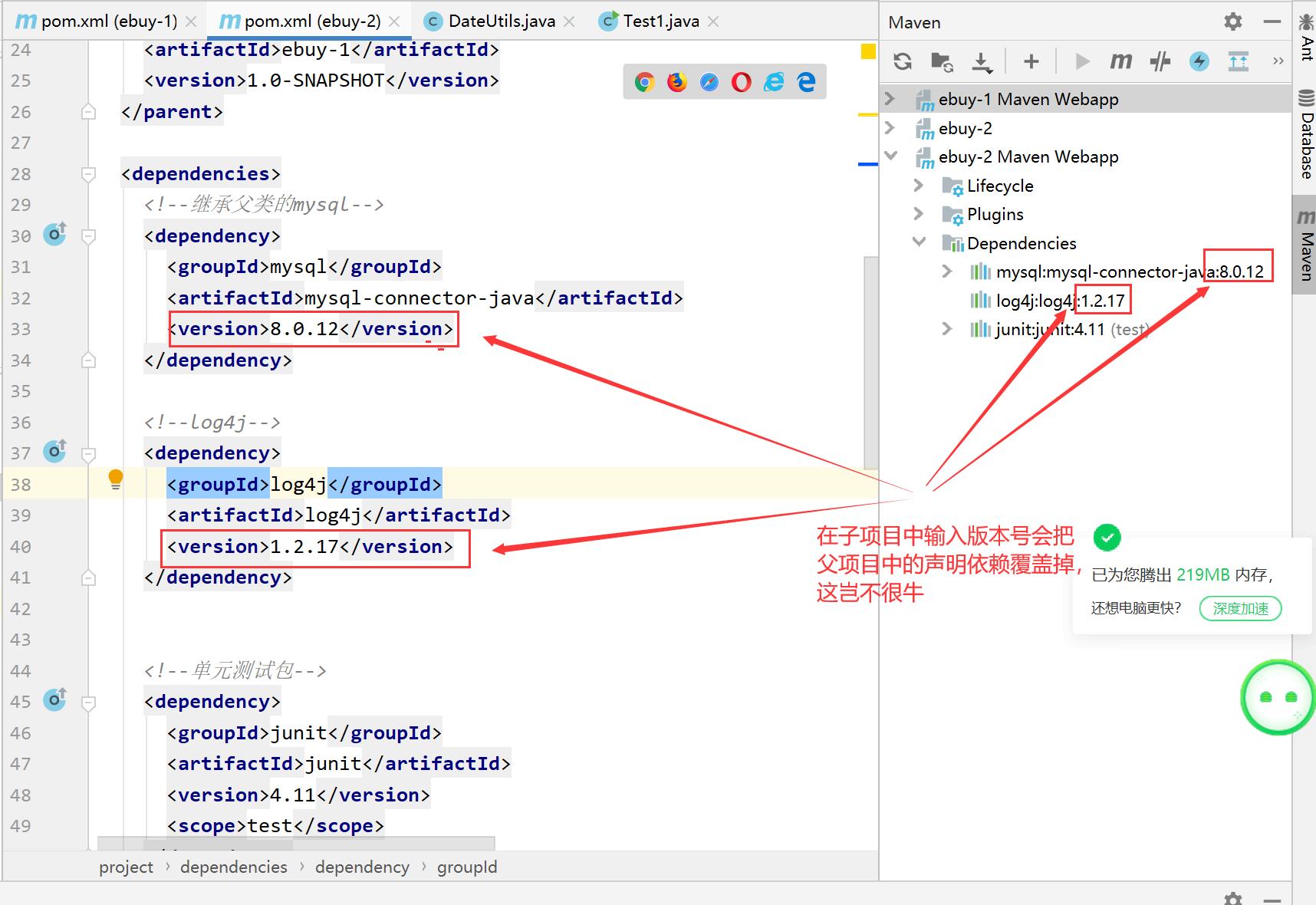Open Maven panel settings gear

click(1233, 21)
